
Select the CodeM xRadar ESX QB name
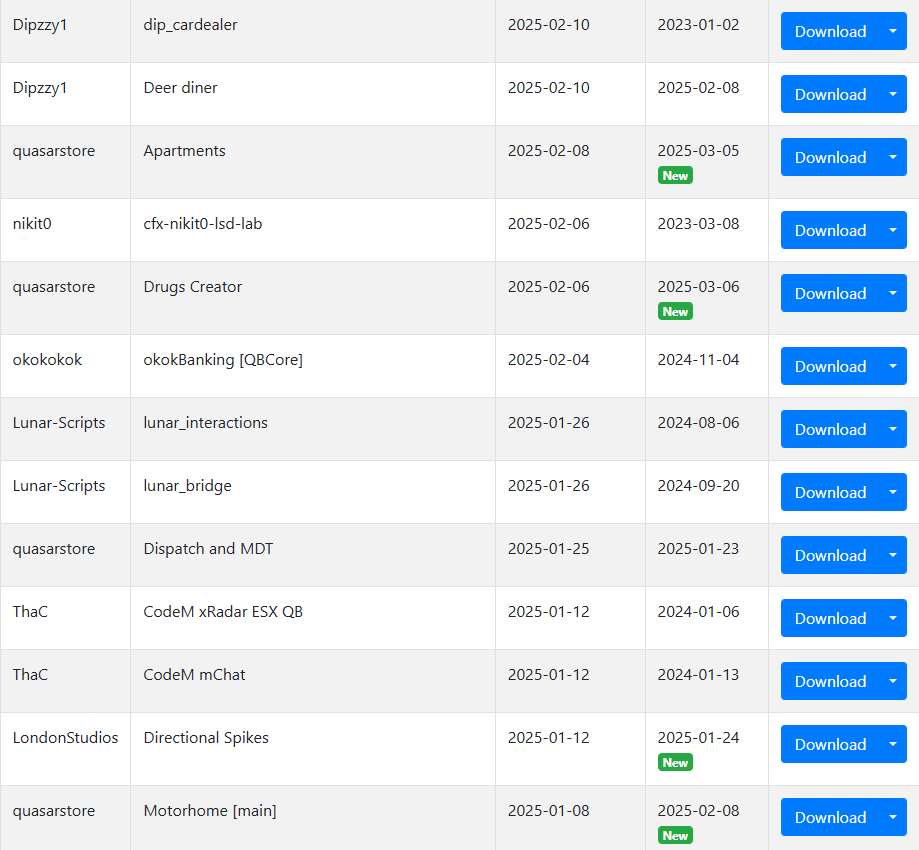click(223, 612)
